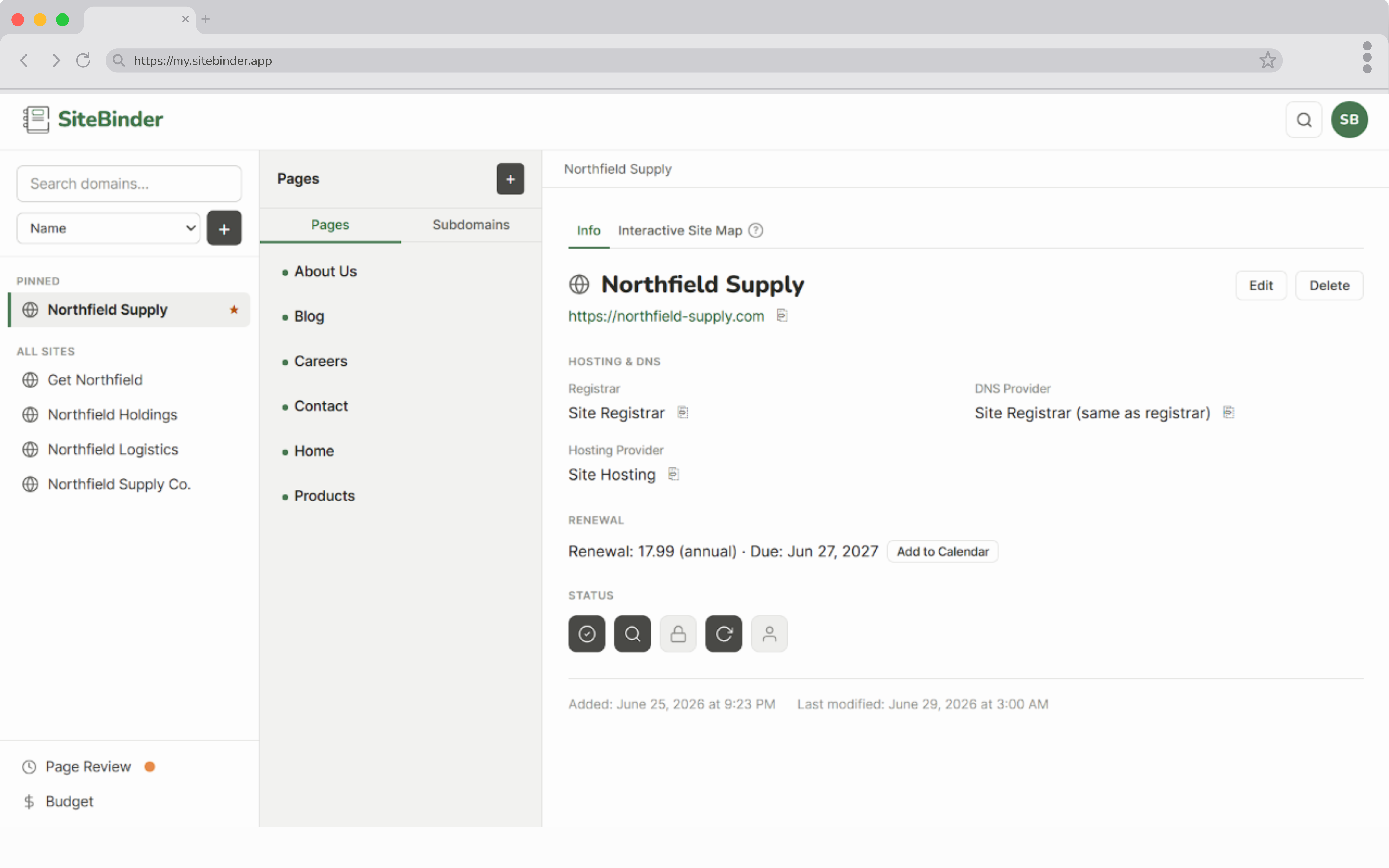Open the Home page

[x=313, y=451]
